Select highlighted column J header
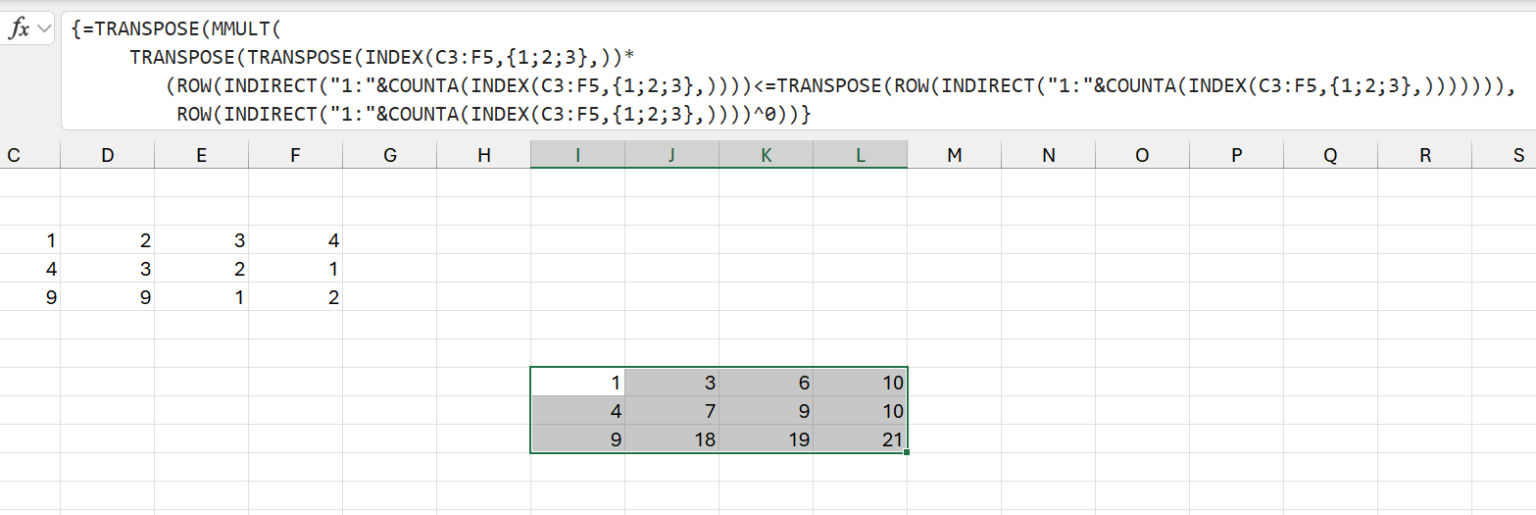 (671, 155)
